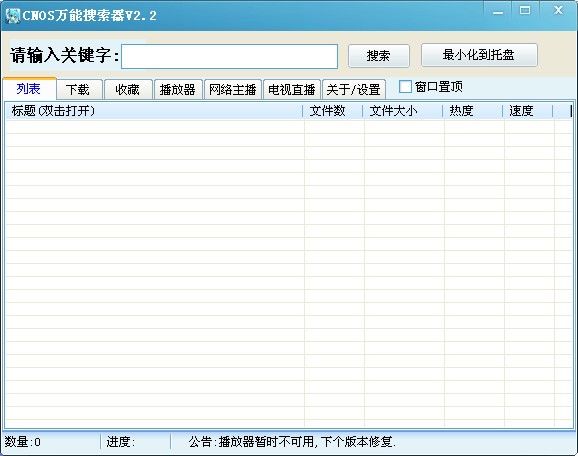Open the 电视直播 tab
This screenshot has height=456, width=578.
(292, 90)
